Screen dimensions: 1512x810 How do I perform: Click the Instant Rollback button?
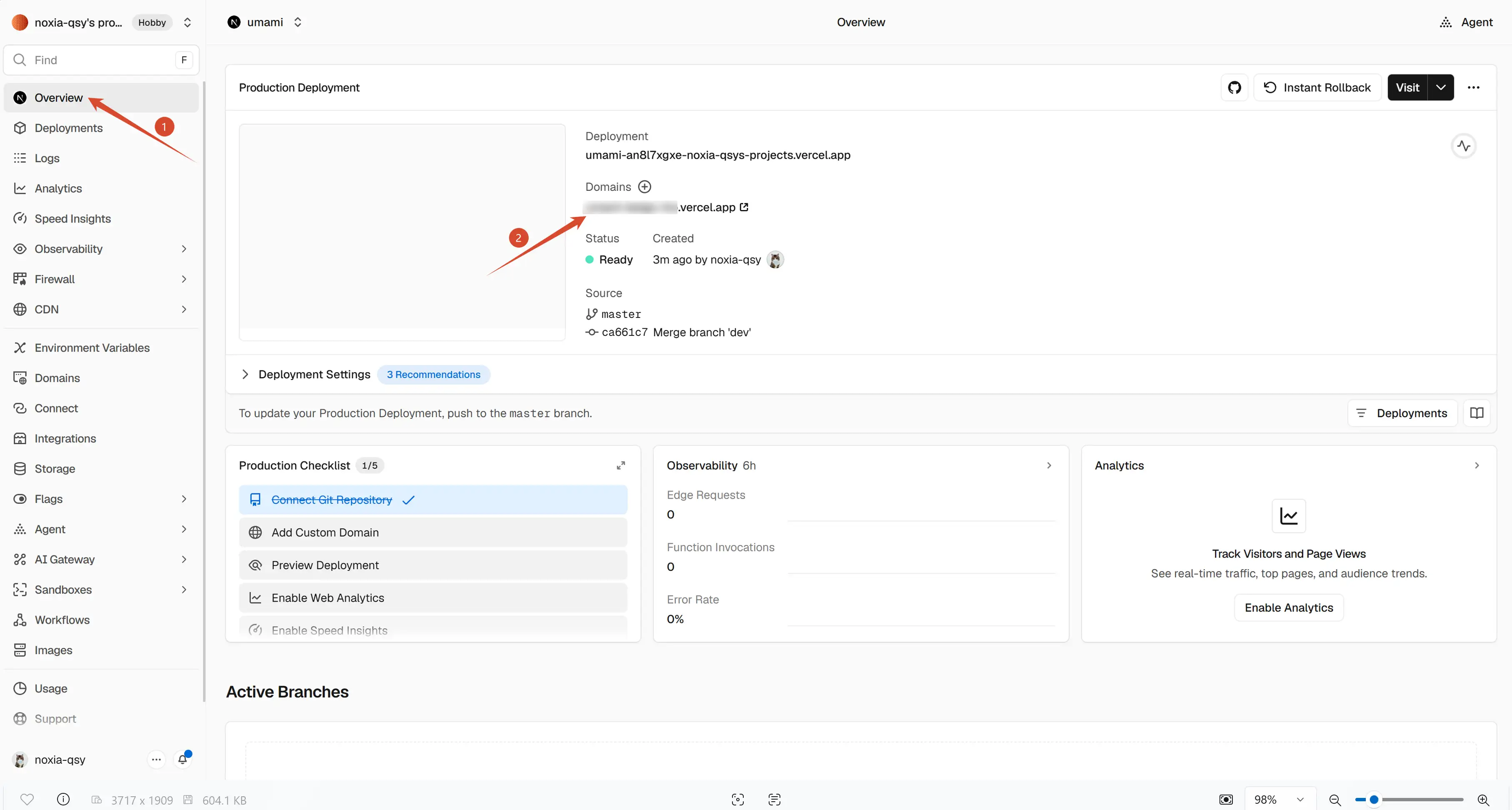coord(1317,87)
